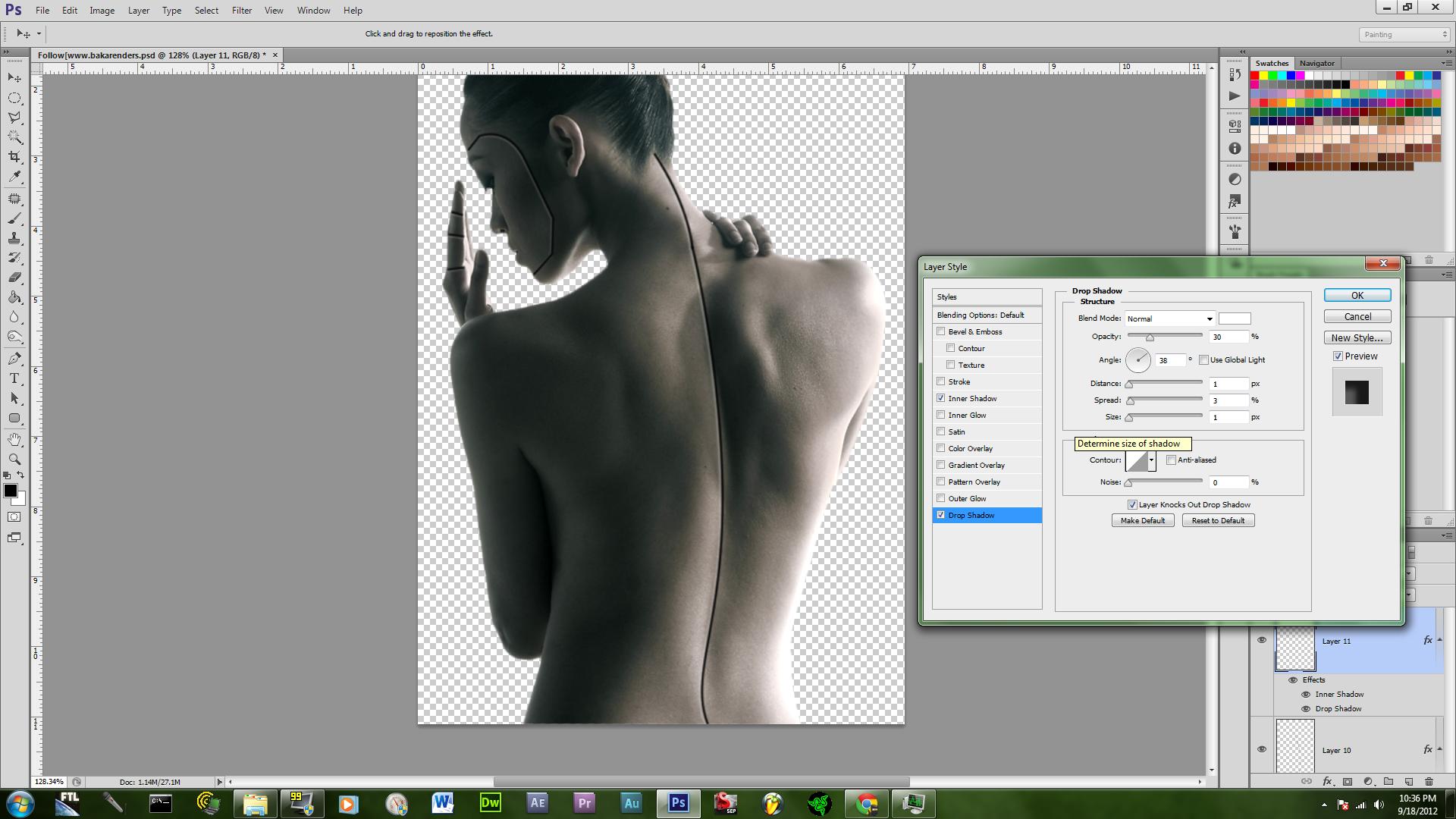Select the Paint Bucket tool
Screen dimensions: 1456x819
(x=14, y=297)
